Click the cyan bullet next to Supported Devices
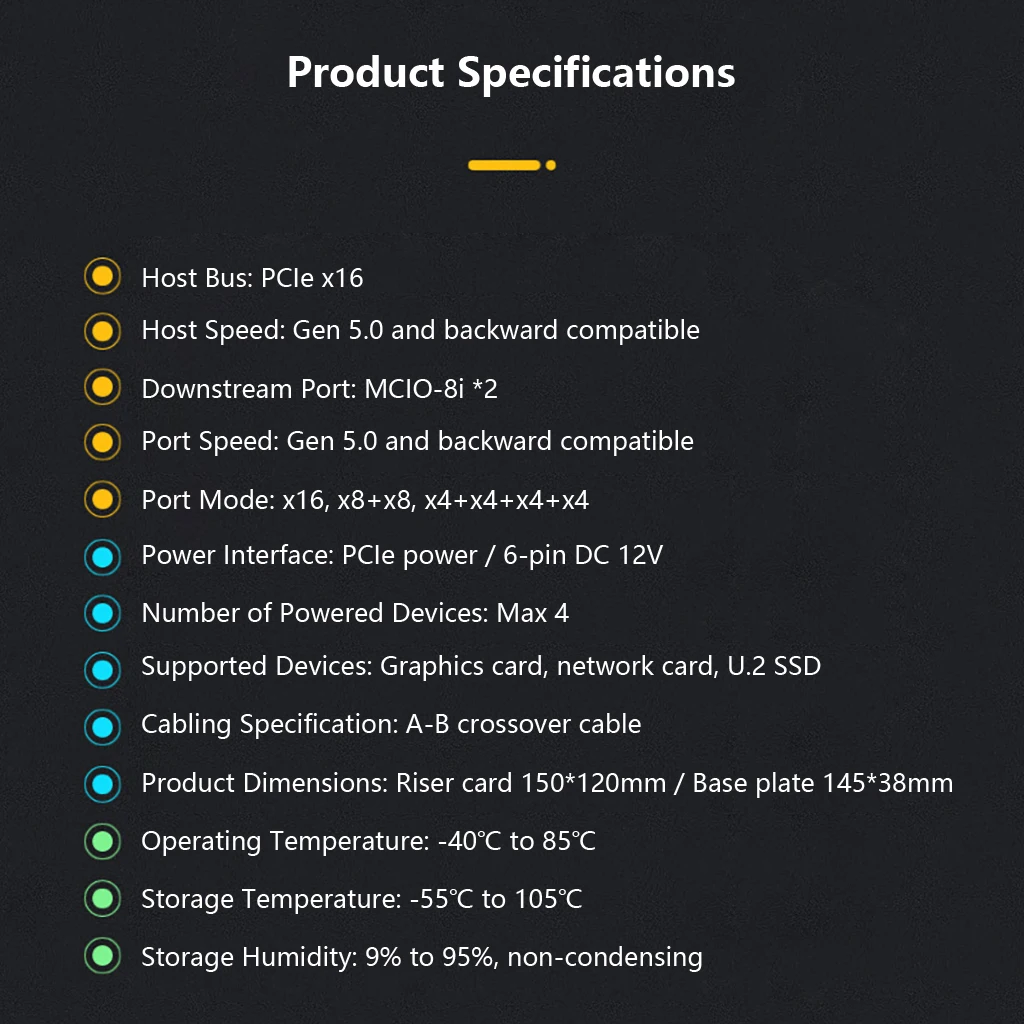 point(103,670)
